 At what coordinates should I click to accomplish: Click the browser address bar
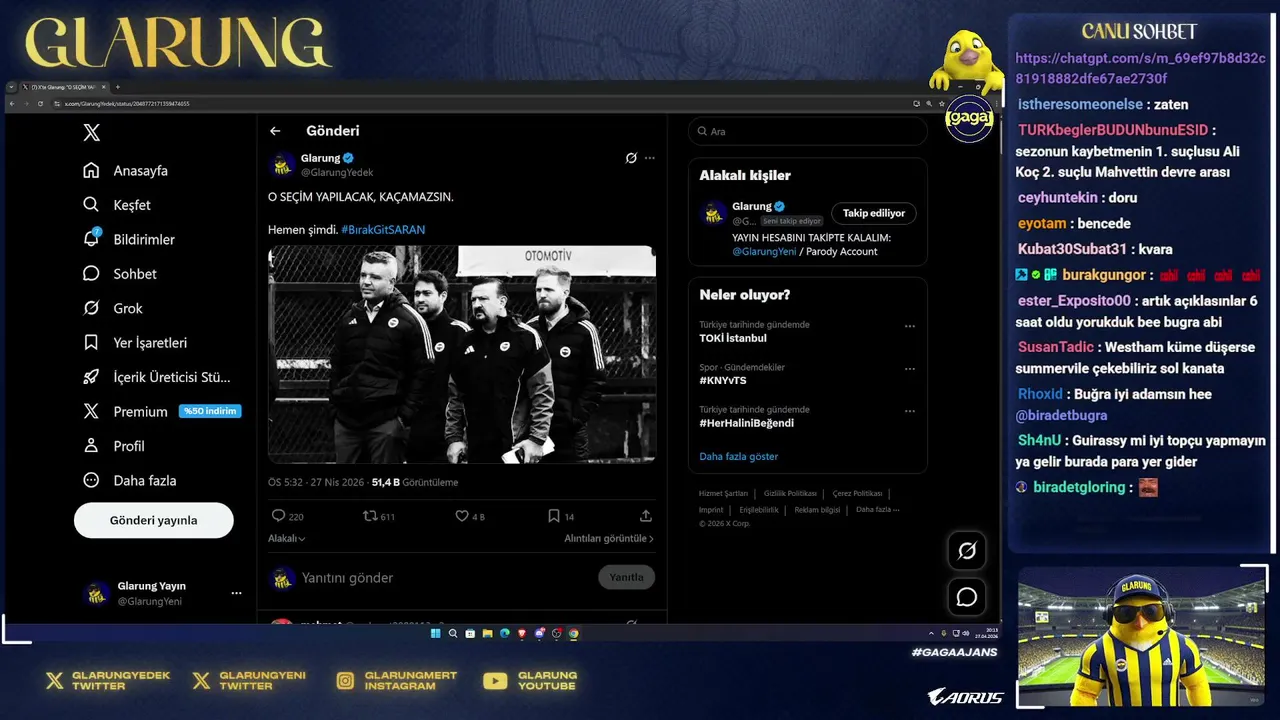point(480,103)
